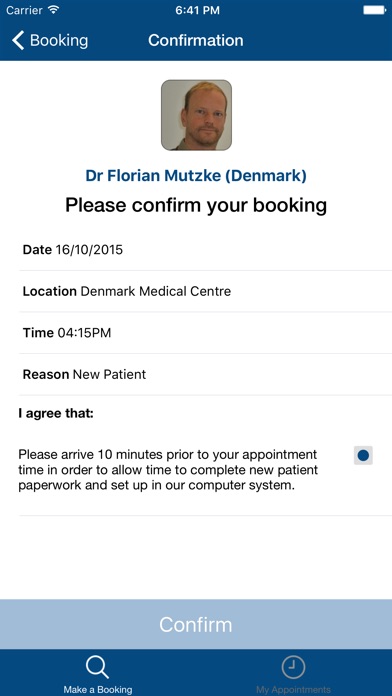Open the Dr Florian Mutzke (Denmark) name link
Viewport: 392px width, 696px height.
point(196,176)
